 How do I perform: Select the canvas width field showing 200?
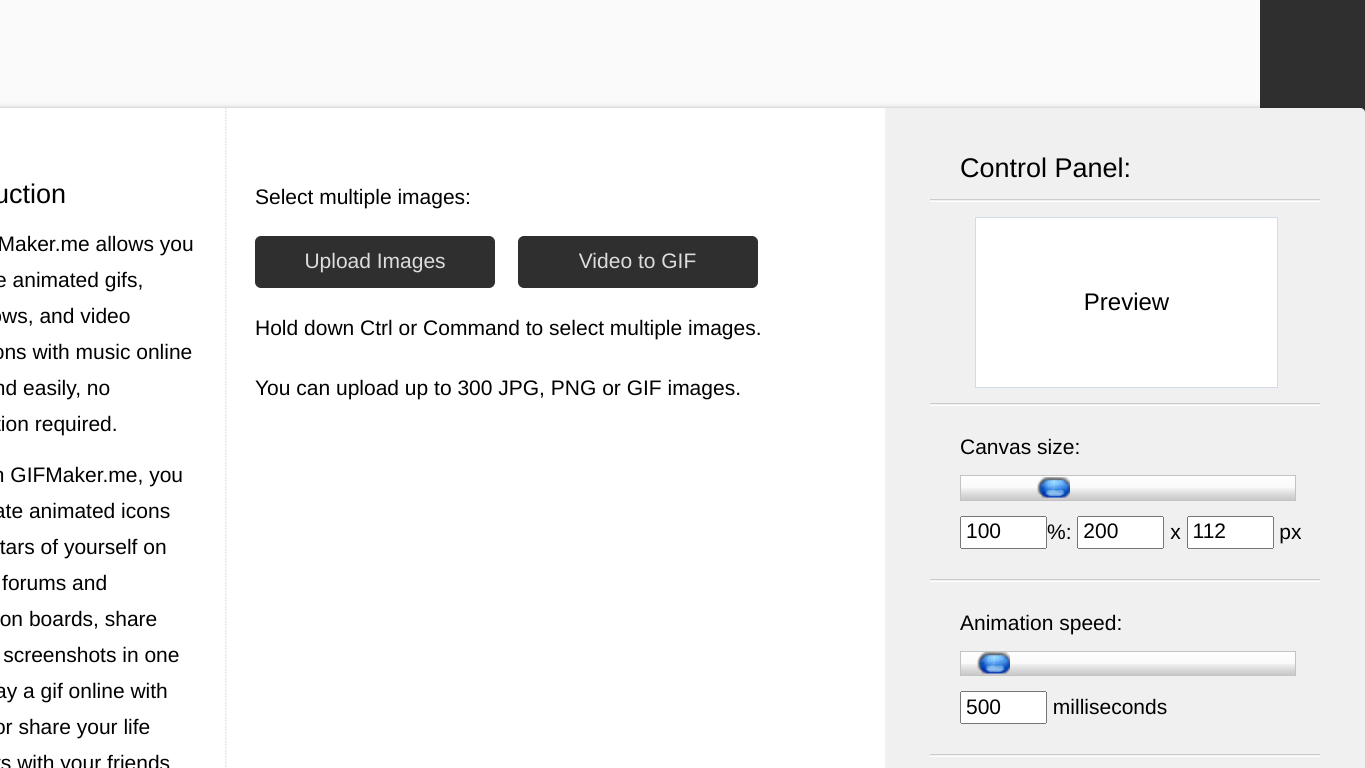[x=1120, y=532]
